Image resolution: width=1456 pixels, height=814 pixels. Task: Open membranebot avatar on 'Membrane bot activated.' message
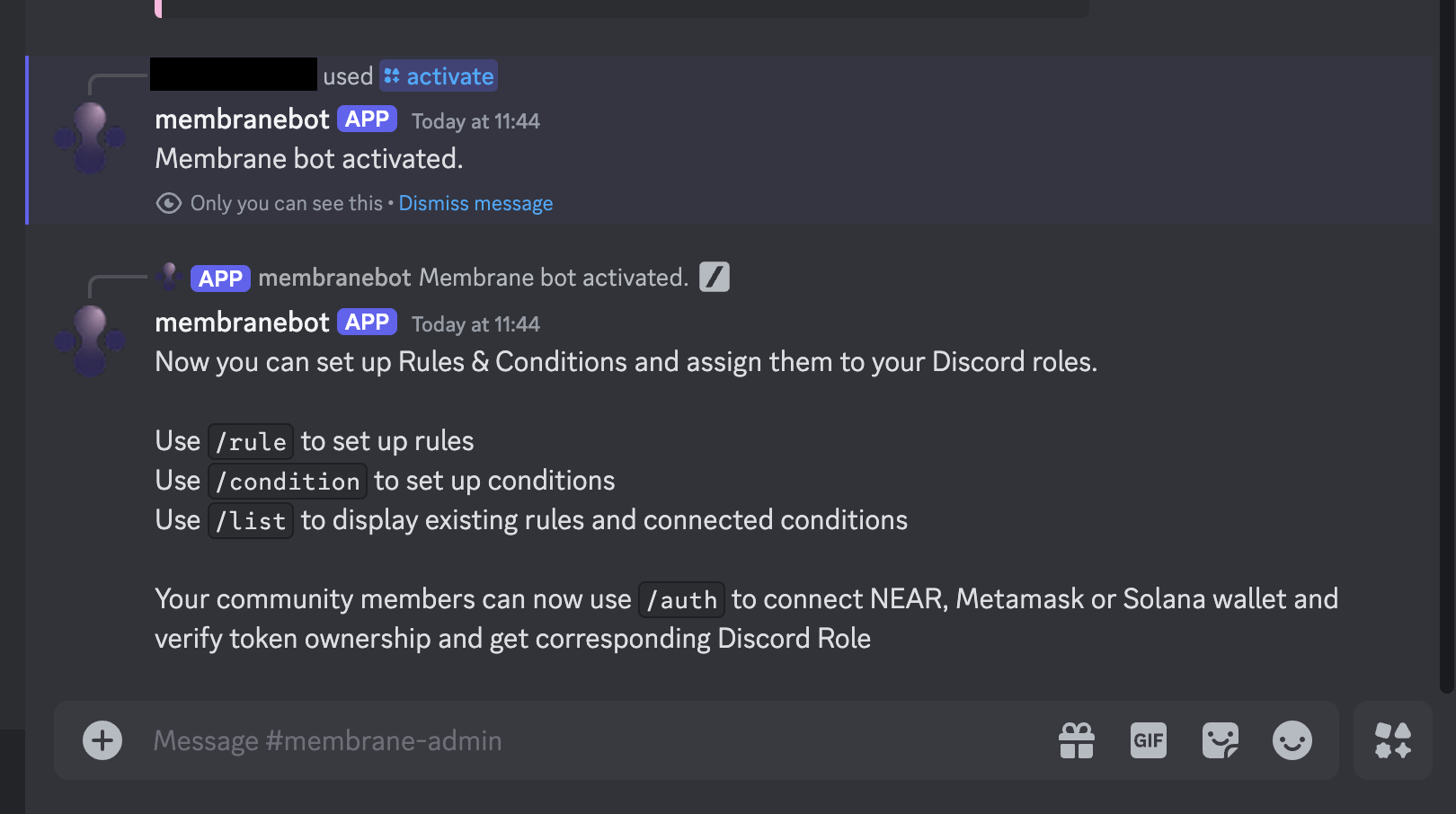coord(90,137)
